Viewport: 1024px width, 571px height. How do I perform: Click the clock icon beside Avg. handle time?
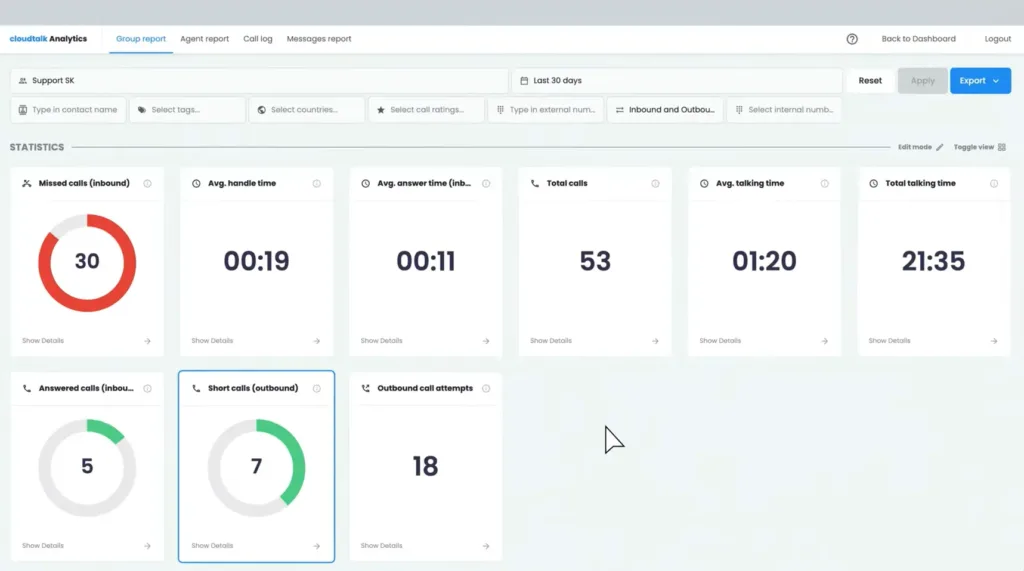coord(196,184)
